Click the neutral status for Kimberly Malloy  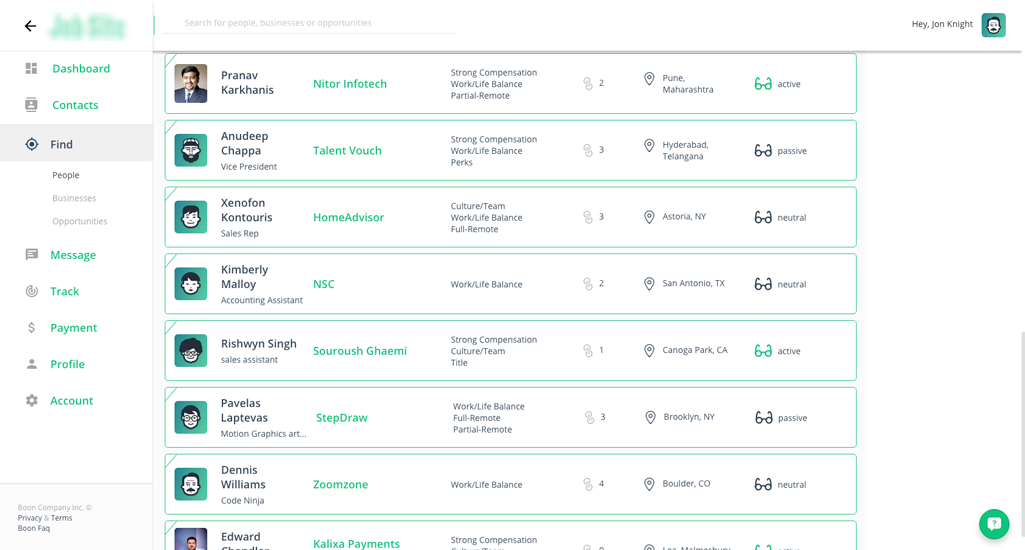792,284
